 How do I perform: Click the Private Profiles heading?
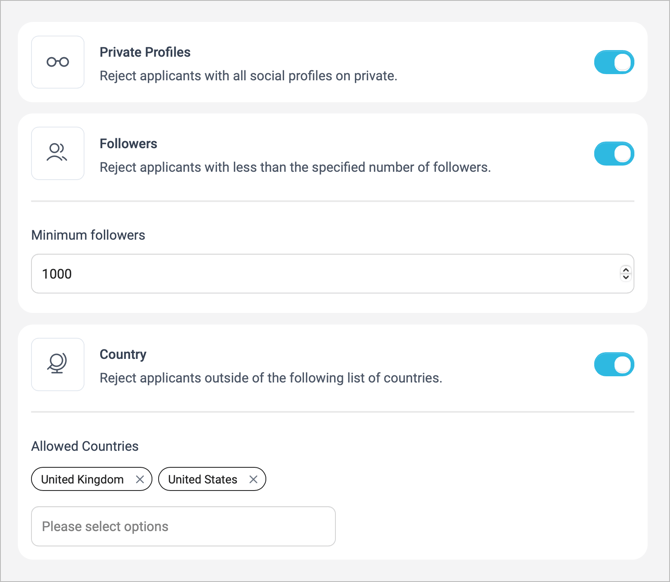point(145,52)
